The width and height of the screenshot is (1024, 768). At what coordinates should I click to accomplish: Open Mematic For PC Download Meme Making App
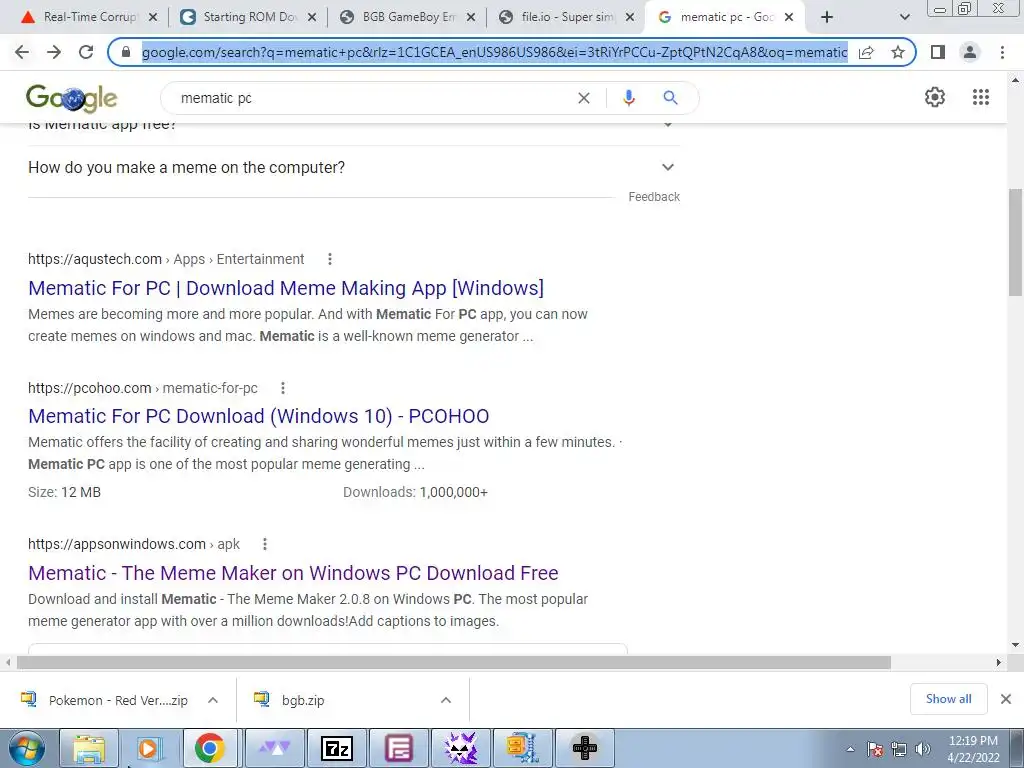[286, 288]
